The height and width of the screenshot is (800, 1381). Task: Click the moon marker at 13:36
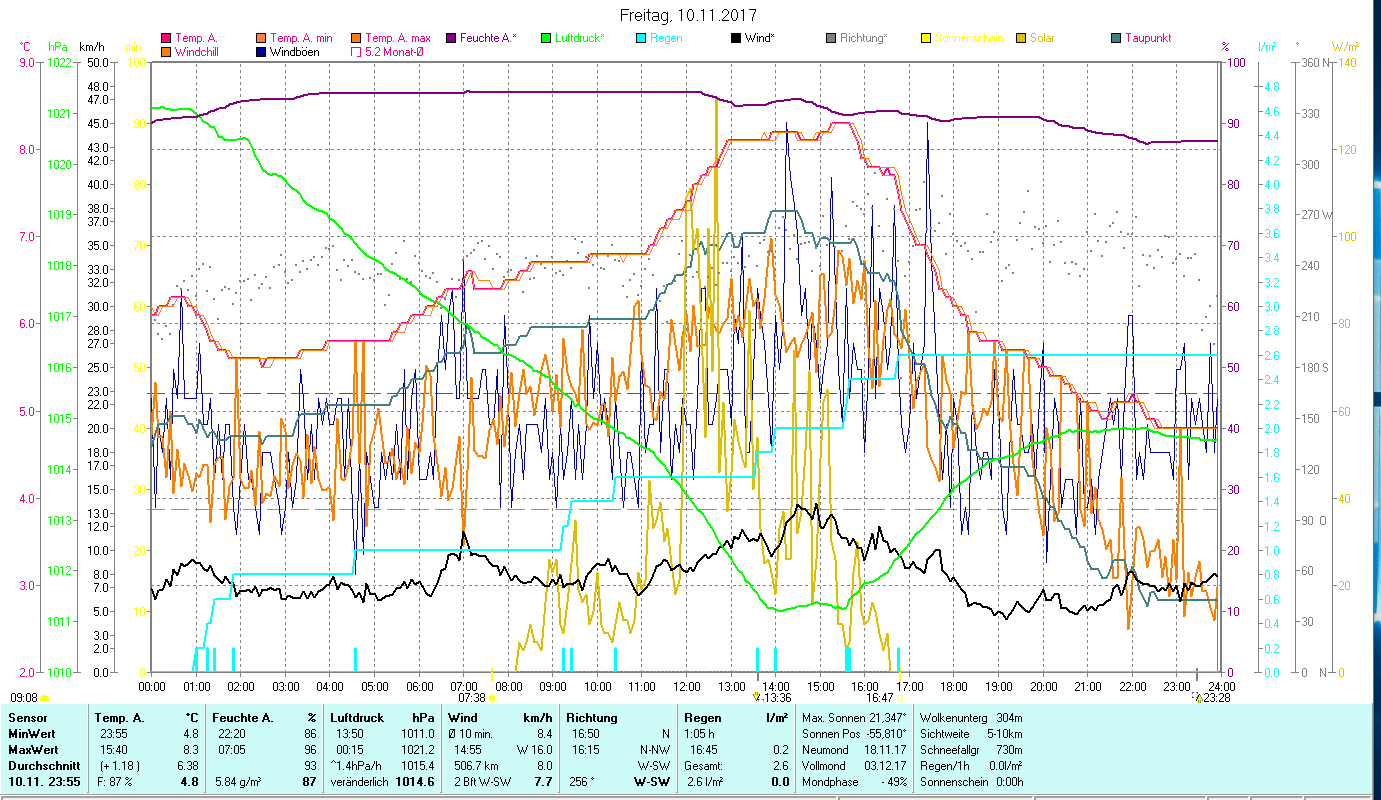(x=756, y=698)
